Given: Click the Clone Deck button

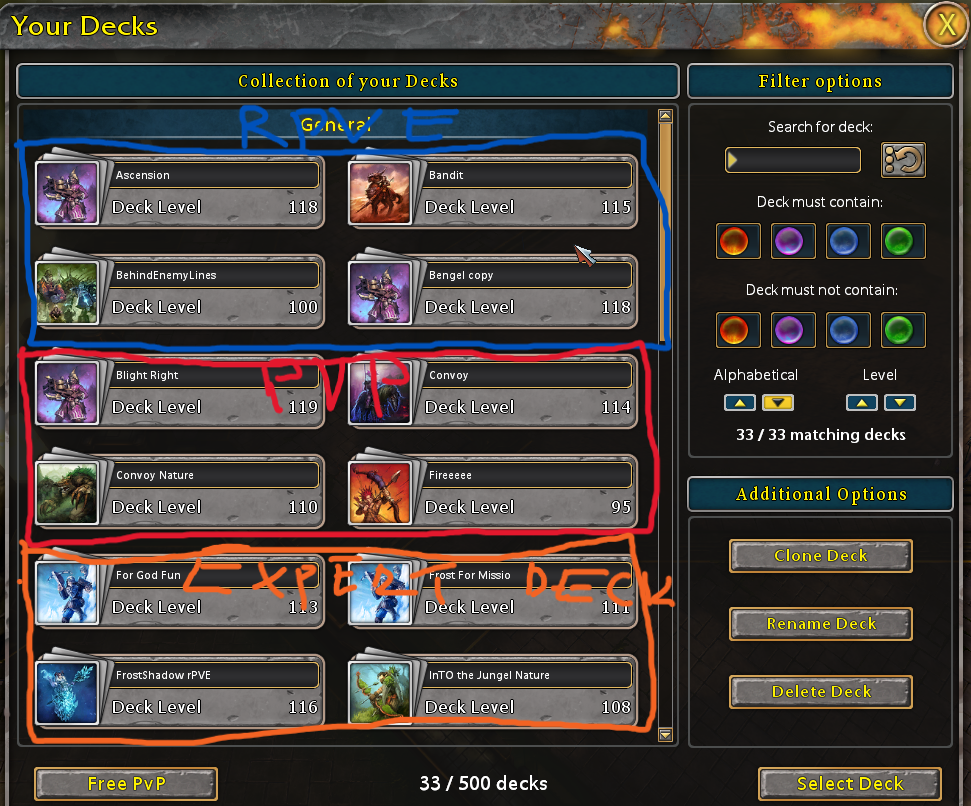Looking at the screenshot, I should [x=821, y=556].
